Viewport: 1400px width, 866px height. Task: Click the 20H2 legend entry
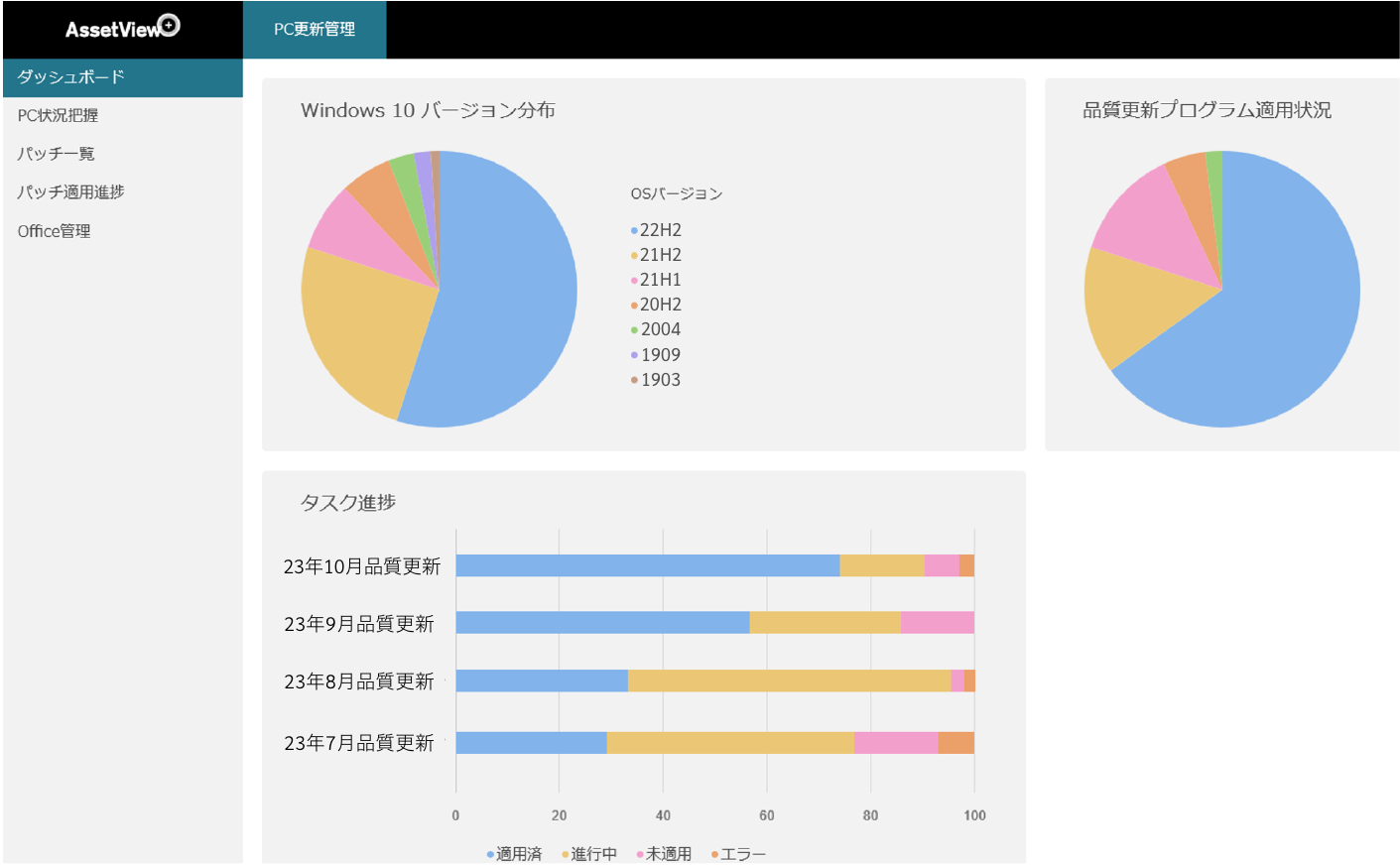click(657, 305)
